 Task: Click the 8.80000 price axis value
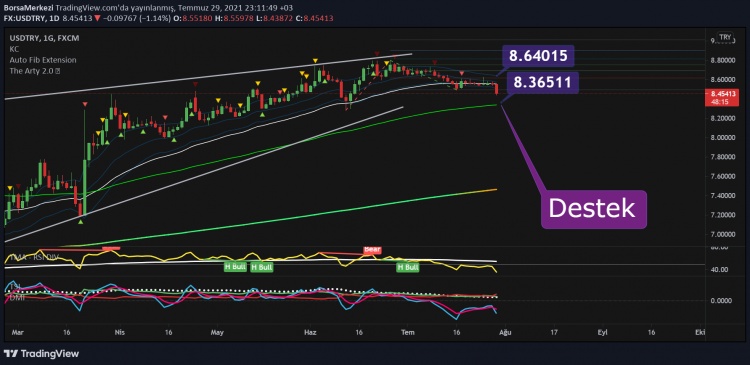722,60
